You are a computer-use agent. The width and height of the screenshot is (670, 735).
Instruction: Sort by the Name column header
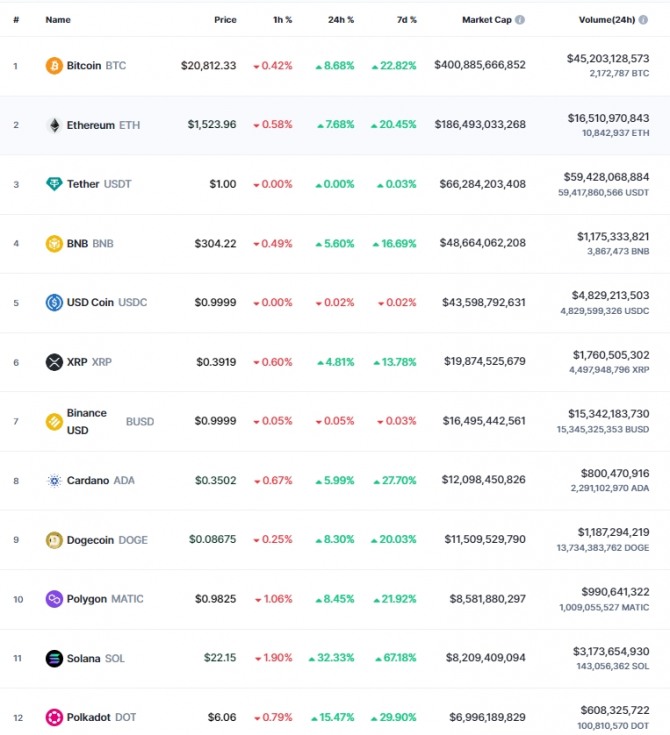click(x=58, y=20)
